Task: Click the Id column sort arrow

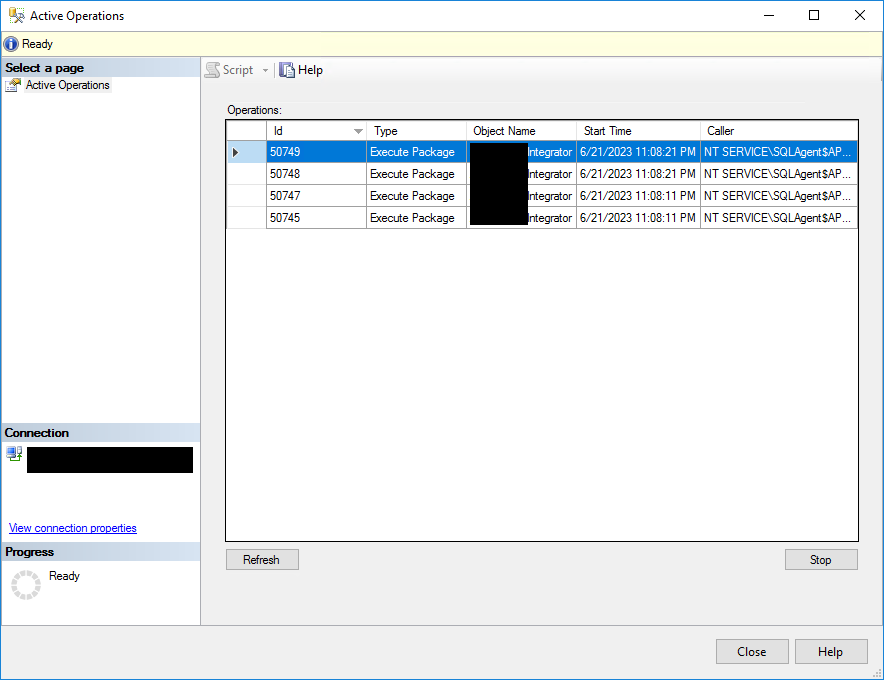Action: [358, 131]
